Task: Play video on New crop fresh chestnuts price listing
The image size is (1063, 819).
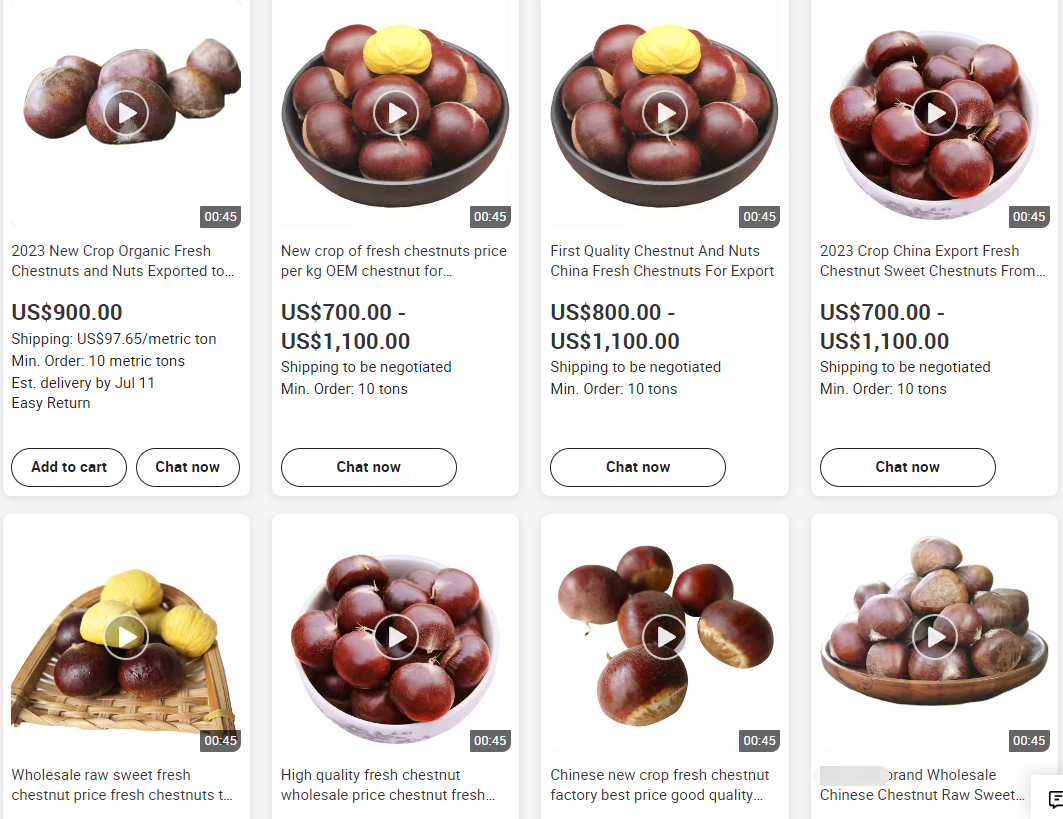Action: pos(396,113)
